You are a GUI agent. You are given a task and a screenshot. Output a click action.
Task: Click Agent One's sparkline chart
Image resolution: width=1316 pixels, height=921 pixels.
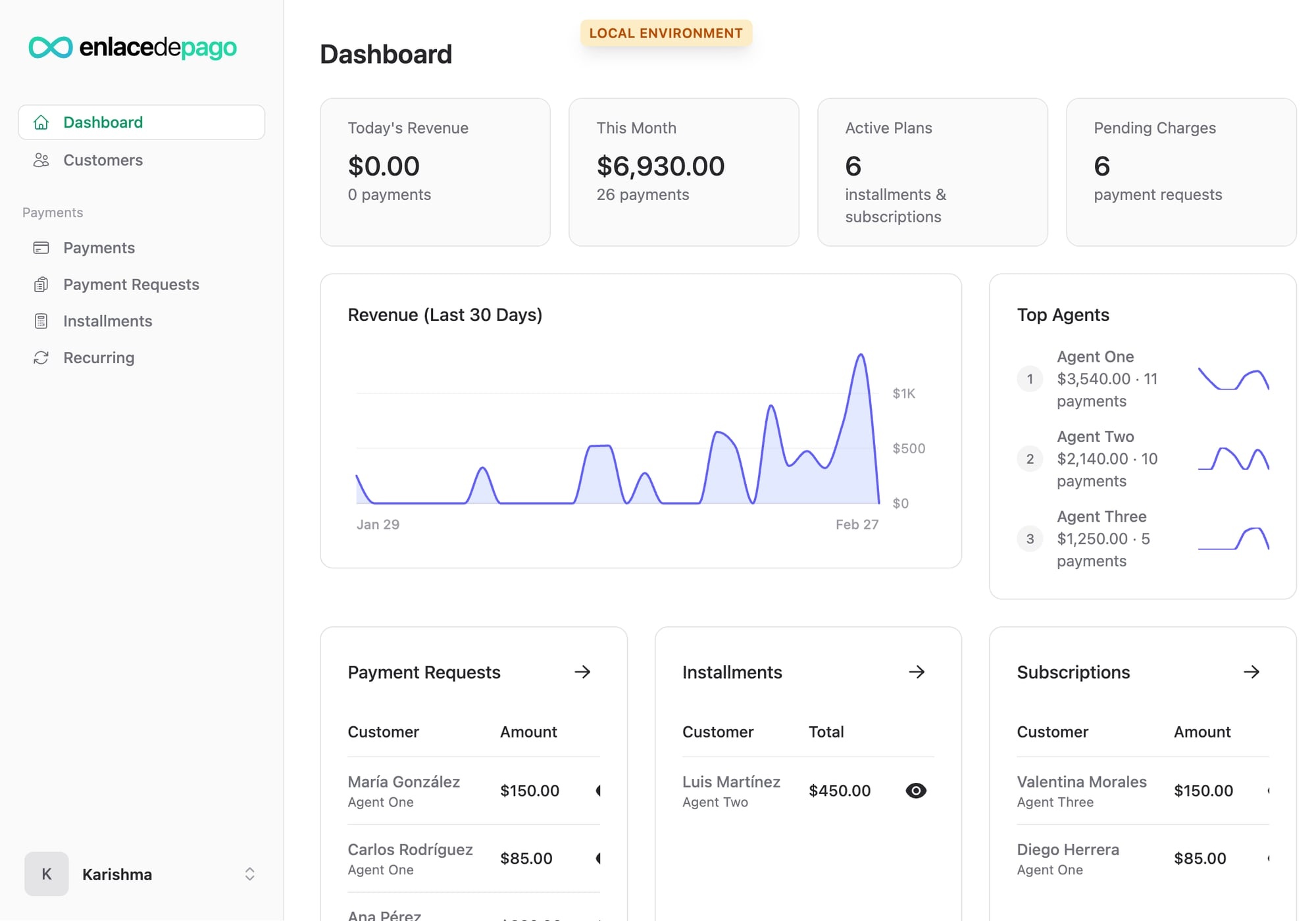tap(1234, 379)
